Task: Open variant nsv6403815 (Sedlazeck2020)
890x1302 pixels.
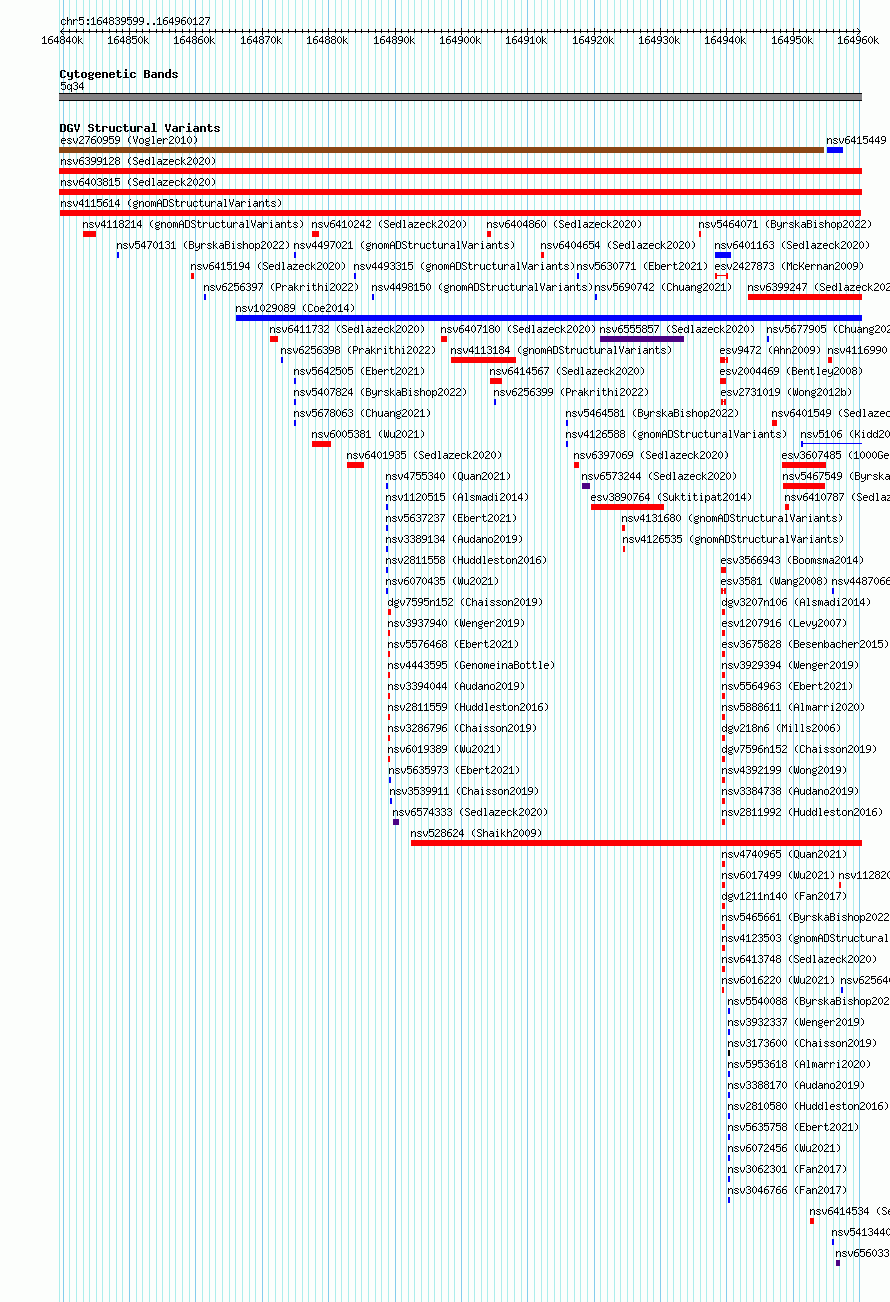Action: (x=138, y=182)
